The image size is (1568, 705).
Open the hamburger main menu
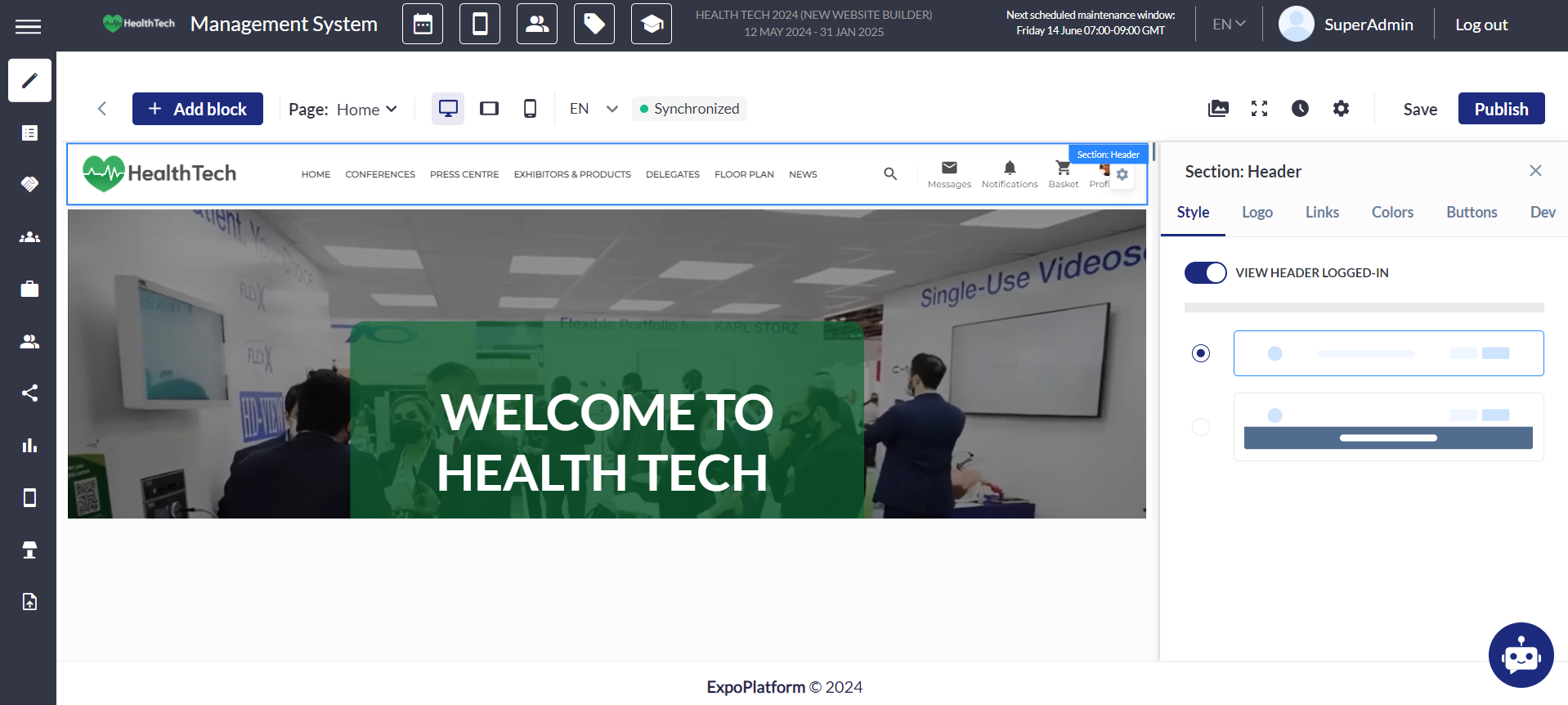tap(28, 27)
